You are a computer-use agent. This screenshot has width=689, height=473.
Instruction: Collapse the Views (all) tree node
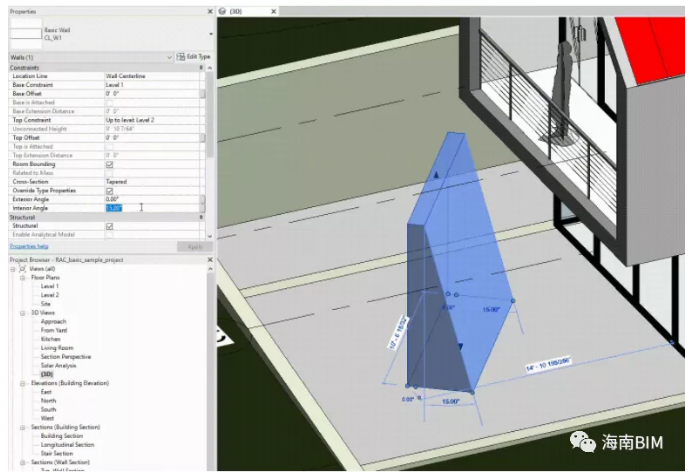pyautogui.click(x=13, y=269)
